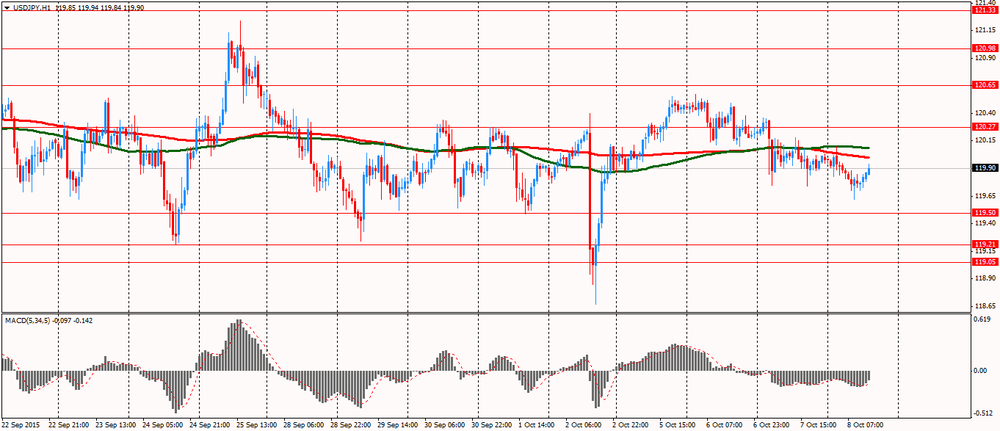Click the 30 Sep 22:00 time label
This screenshot has height=431, width=1000.
coord(490,423)
